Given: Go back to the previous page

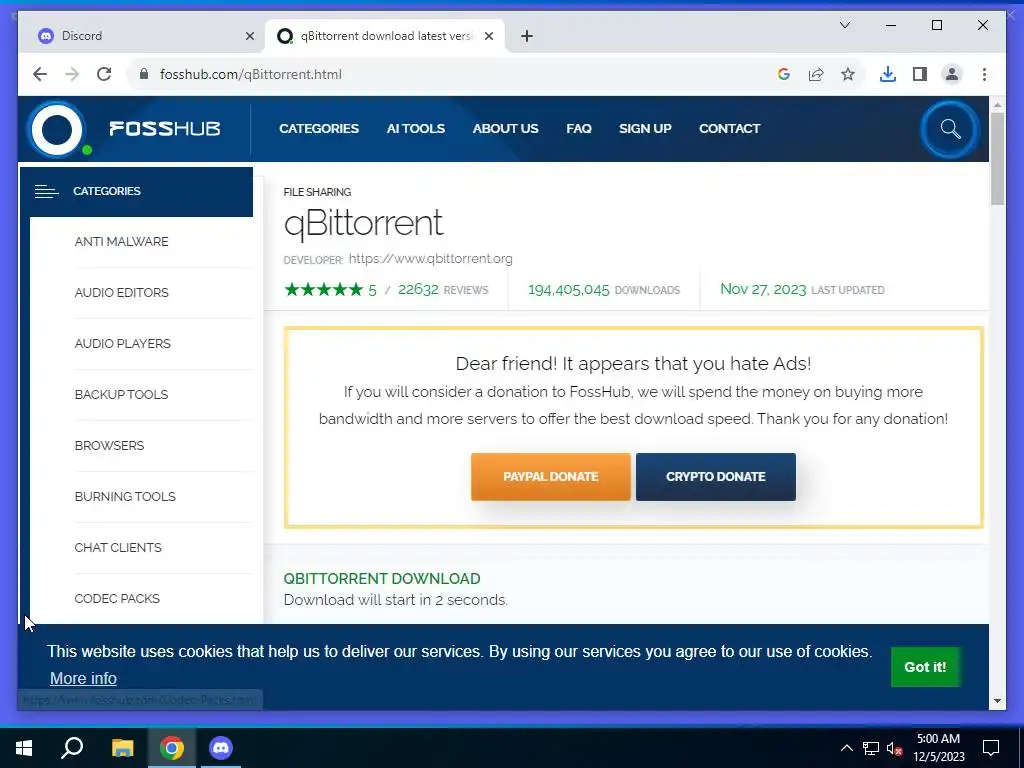Looking at the screenshot, I should (x=40, y=74).
